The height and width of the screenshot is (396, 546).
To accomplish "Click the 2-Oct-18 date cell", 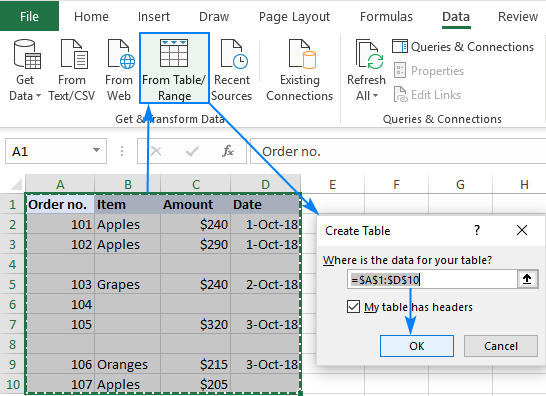I will coord(265,284).
